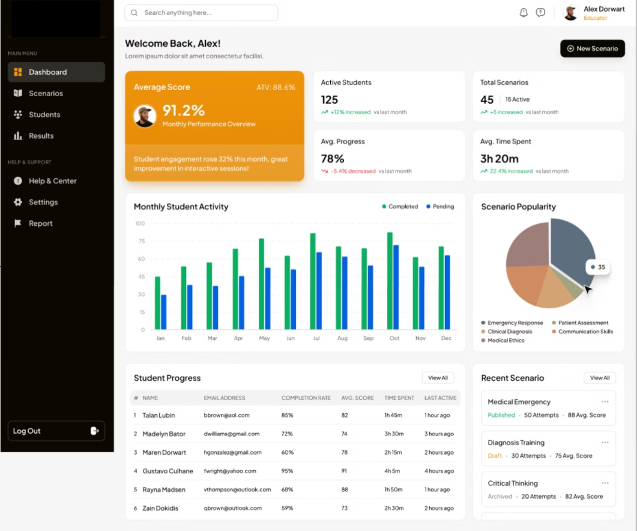Click the Search anything here field
Screen dimensions: 637x531
[201, 13]
